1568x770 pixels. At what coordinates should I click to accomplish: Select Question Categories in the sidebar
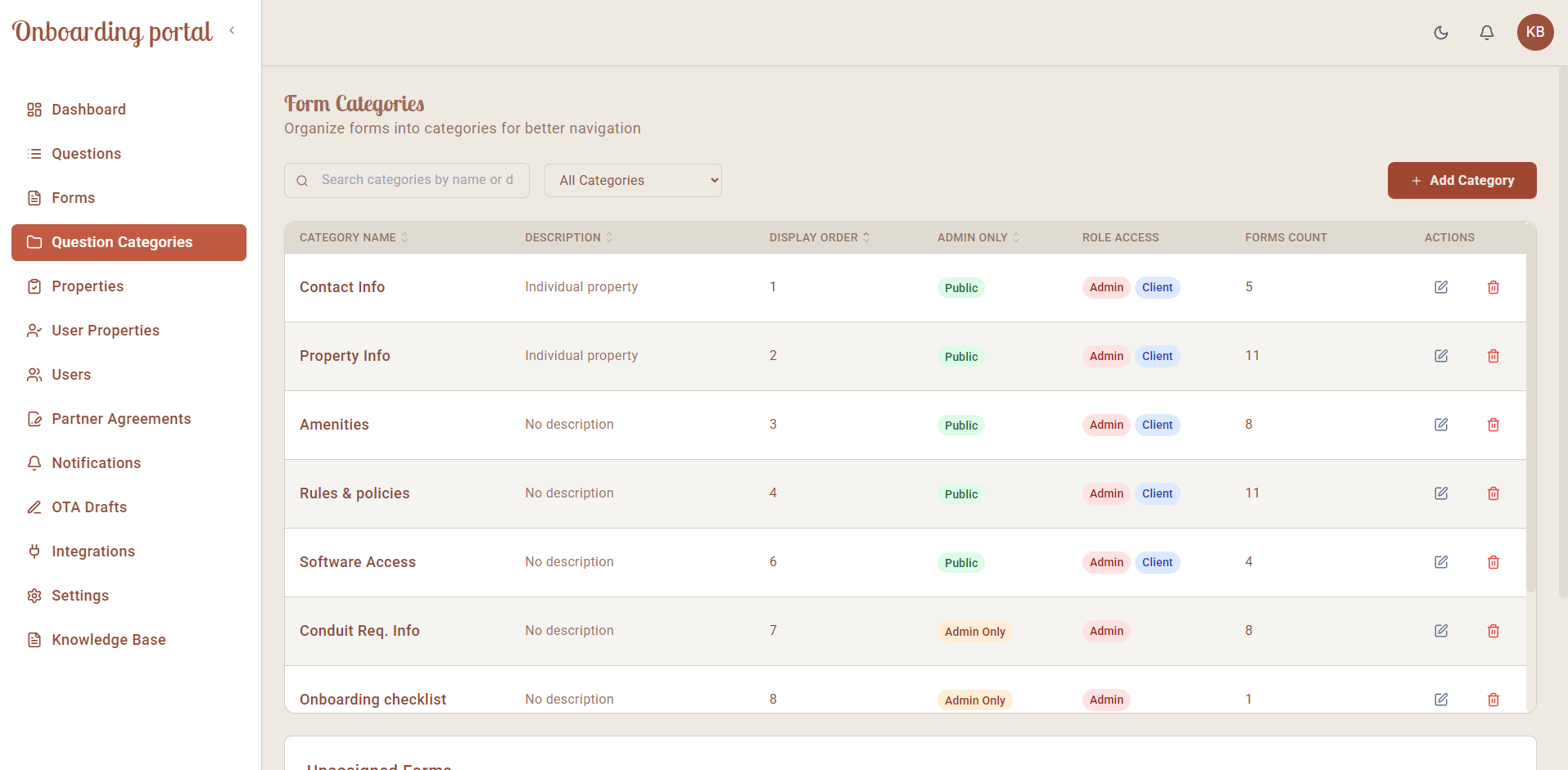(x=129, y=242)
